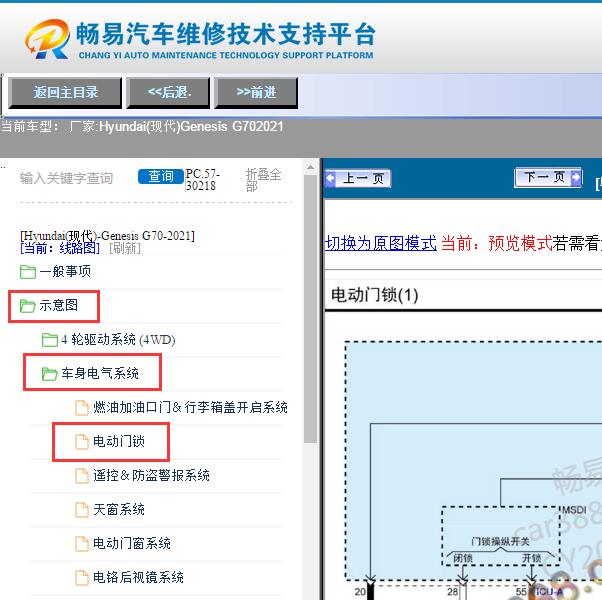
Task: Click the tree panel scroll up arrow
Action: [x=310, y=167]
